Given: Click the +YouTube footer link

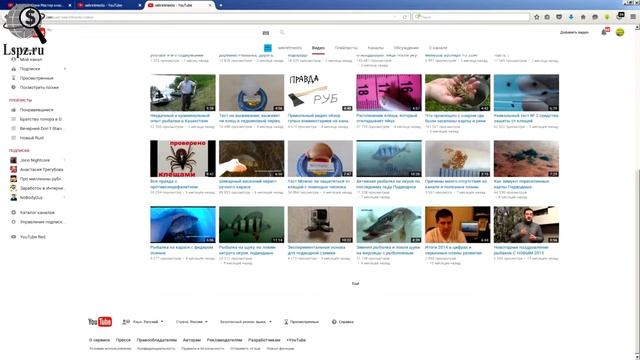Looking at the screenshot, I should (x=296, y=340).
